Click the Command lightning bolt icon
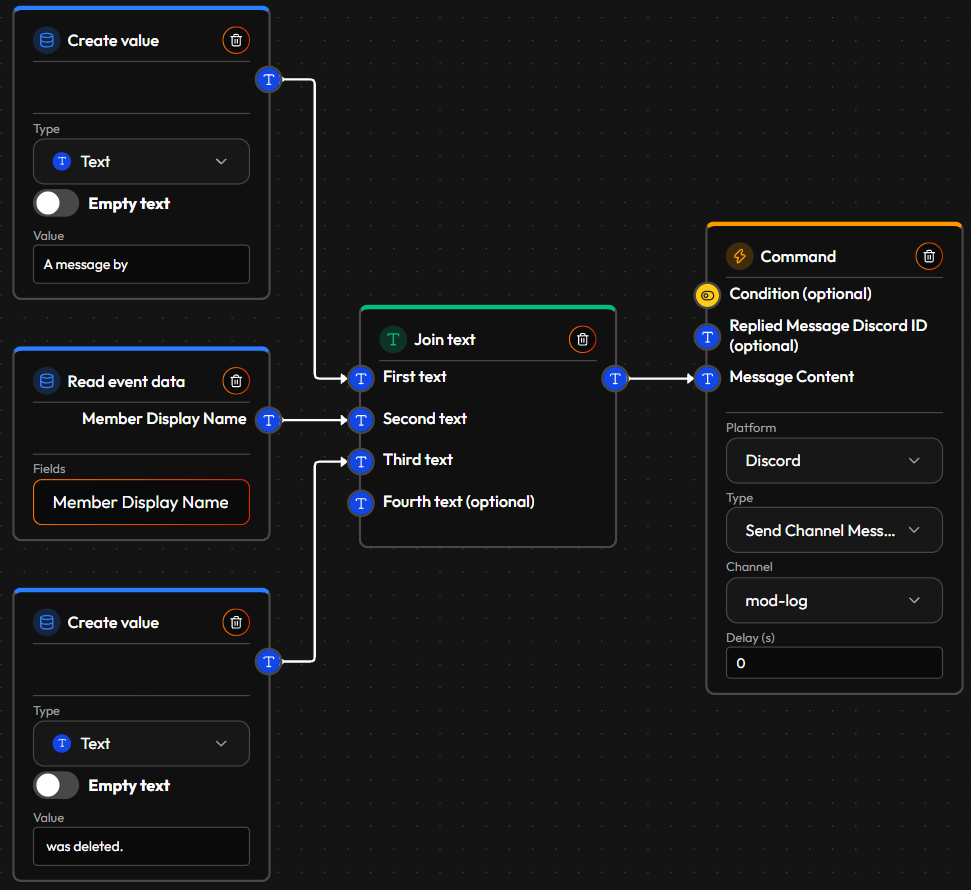Viewport: 971px width, 890px height. [739, 256]
